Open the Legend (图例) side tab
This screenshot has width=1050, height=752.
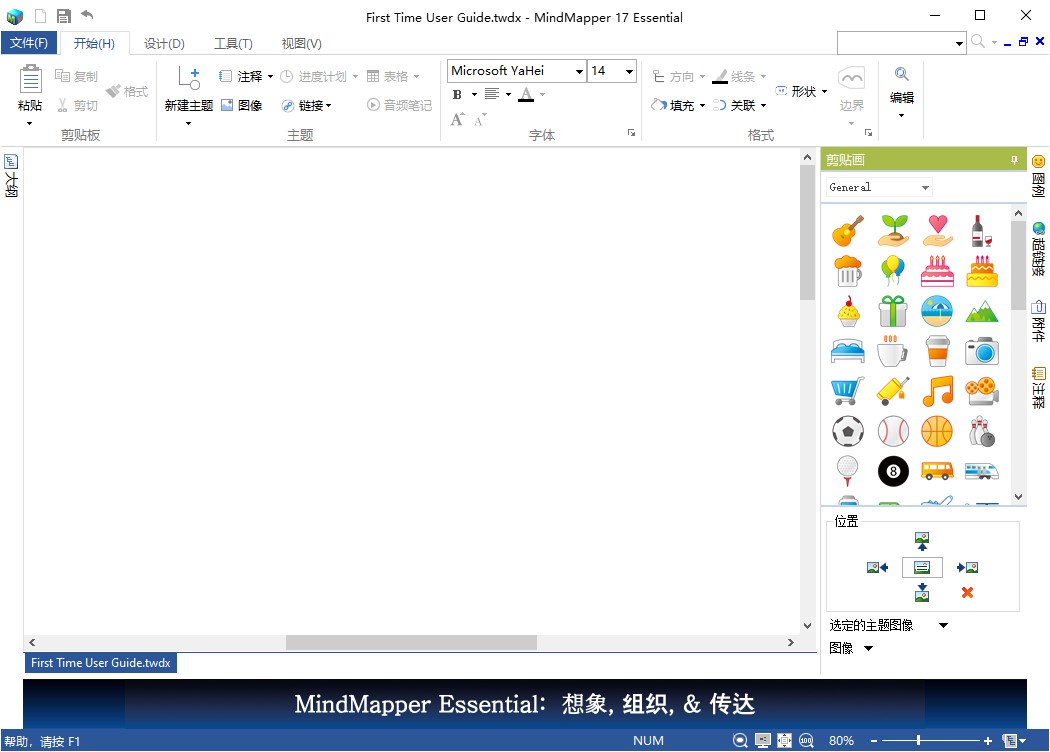(x=1038, y=175)
